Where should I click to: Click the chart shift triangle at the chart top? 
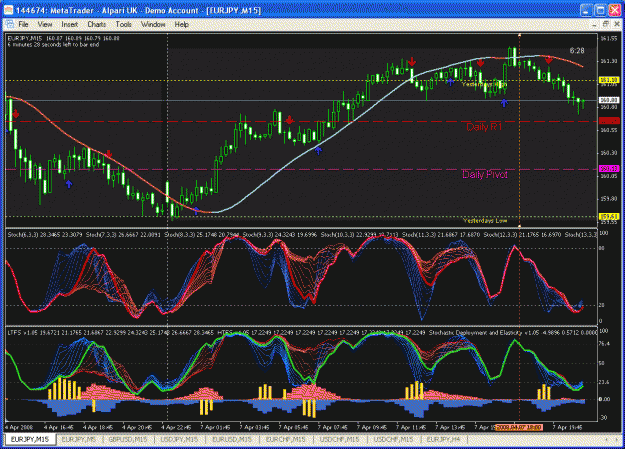(519, 35)
